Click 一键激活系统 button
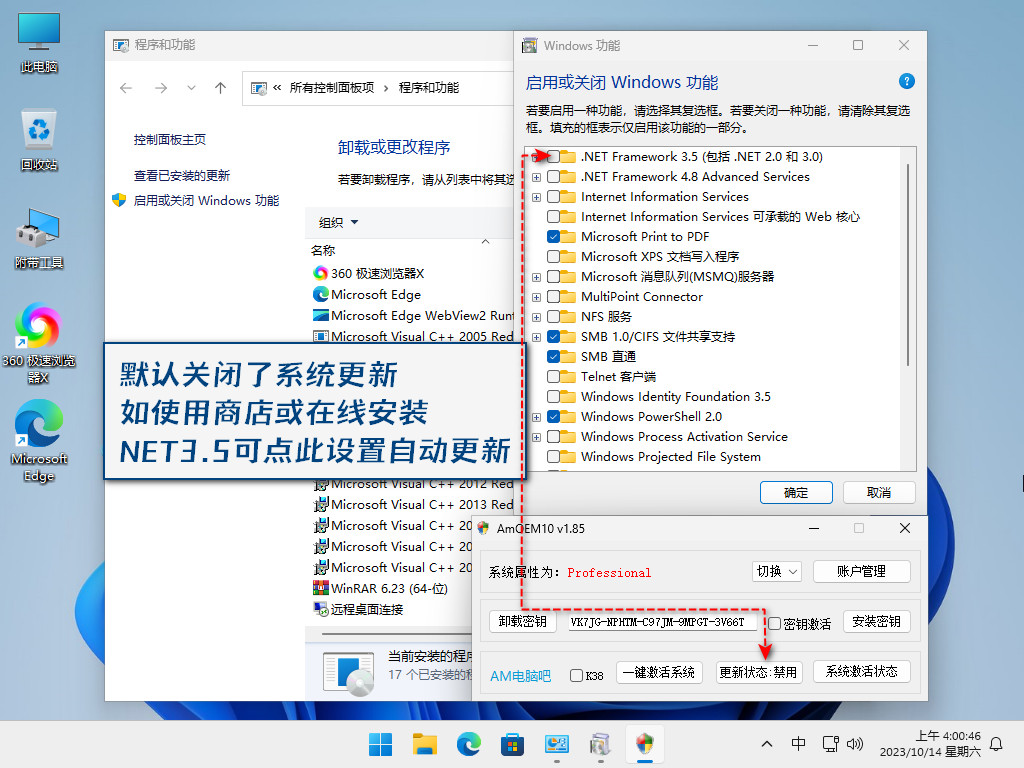The image size is (1024, 768). pos(659,672)
